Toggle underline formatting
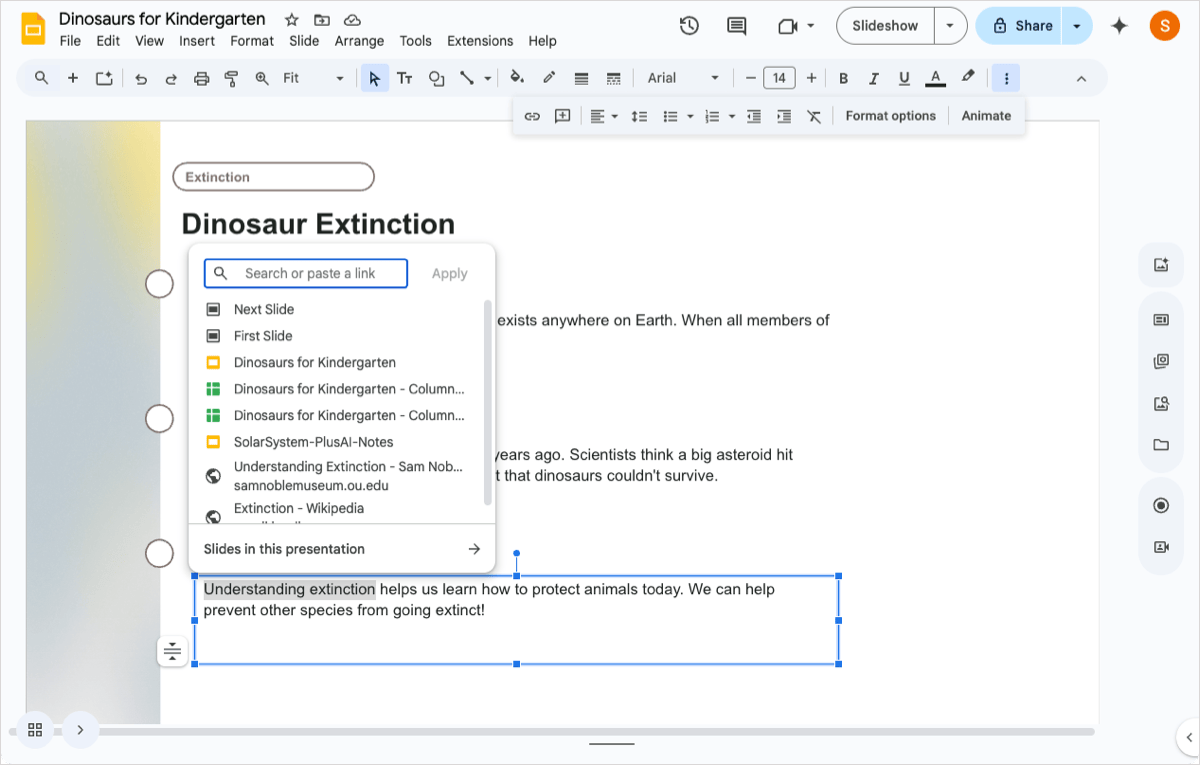The height and width of the screenshot is (765, 1200). pyautogui.click(x=904, y=78)
